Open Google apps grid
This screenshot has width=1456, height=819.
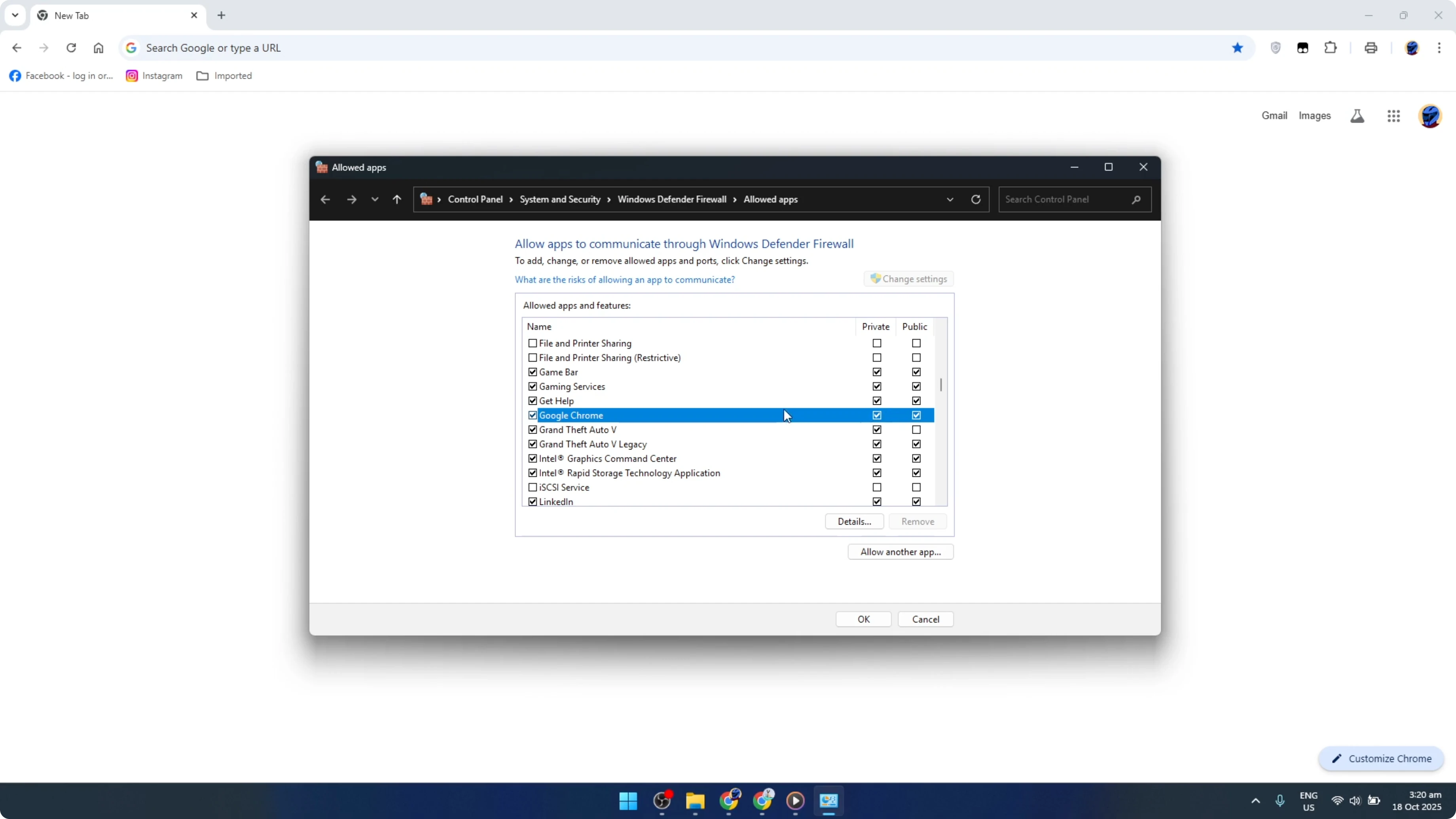[x=1393, y=116]
